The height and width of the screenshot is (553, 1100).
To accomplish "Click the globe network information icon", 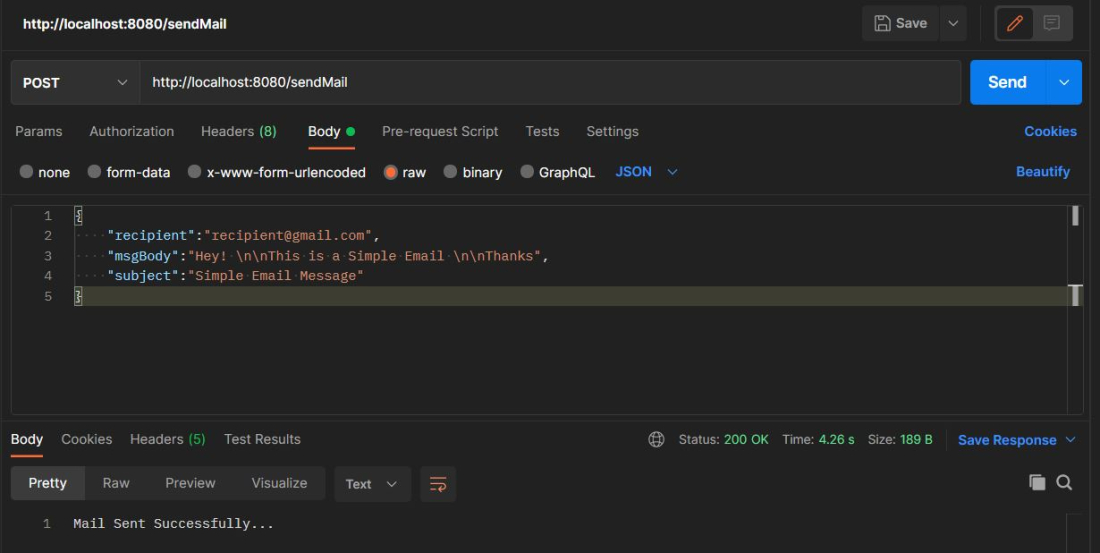I will click(656, 439).
